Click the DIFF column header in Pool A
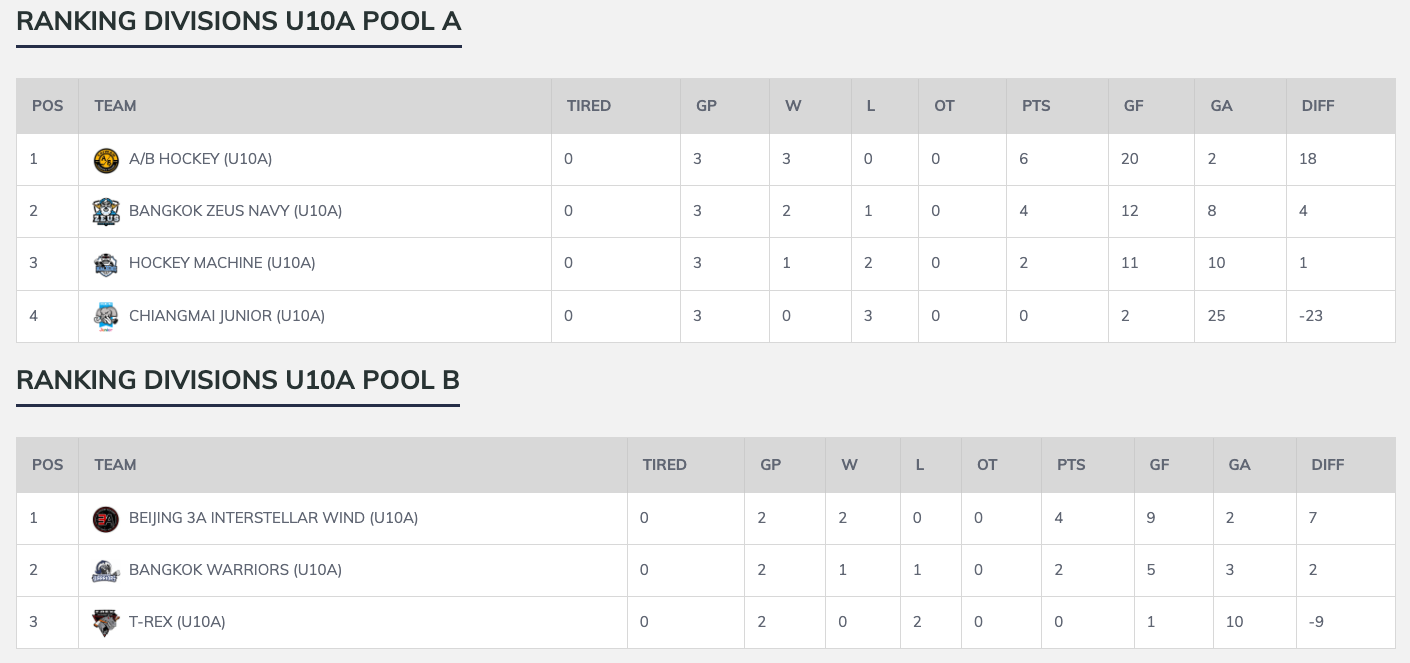 pyautogui.click(x=1318, y=106)
